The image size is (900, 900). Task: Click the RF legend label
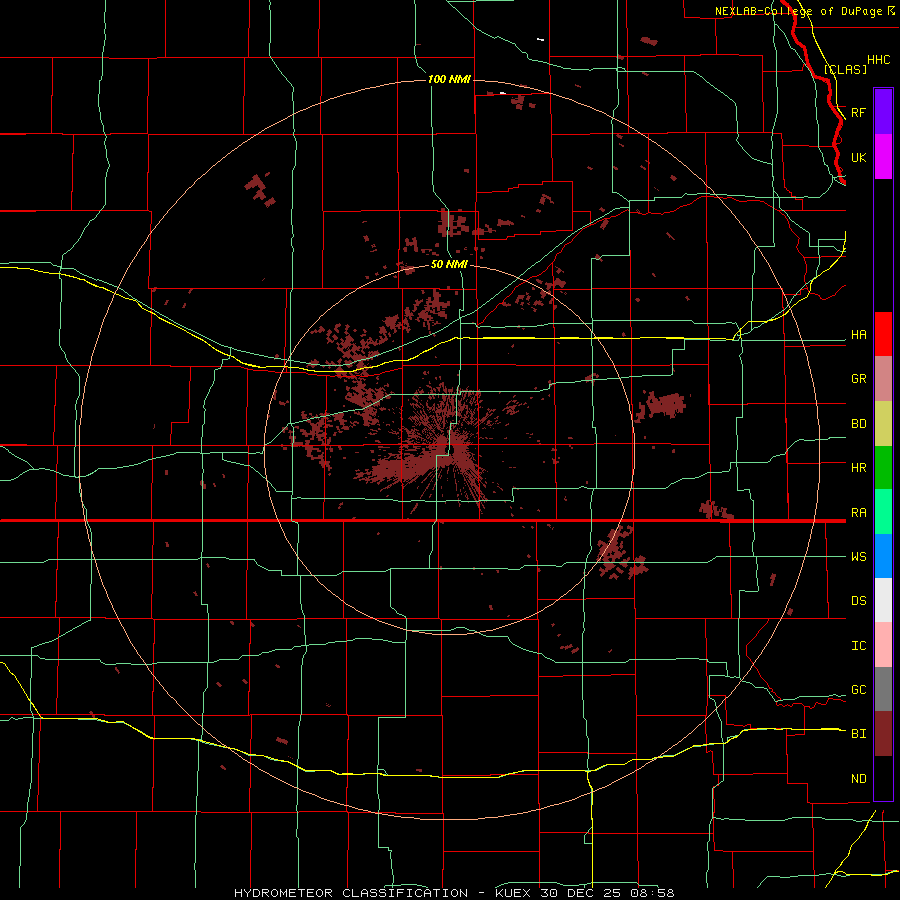point(859,112)
